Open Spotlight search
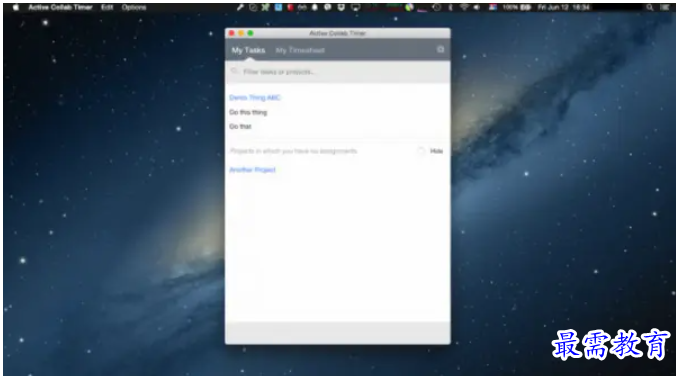This screenshot has width=676, height=376. click(649, 7)
